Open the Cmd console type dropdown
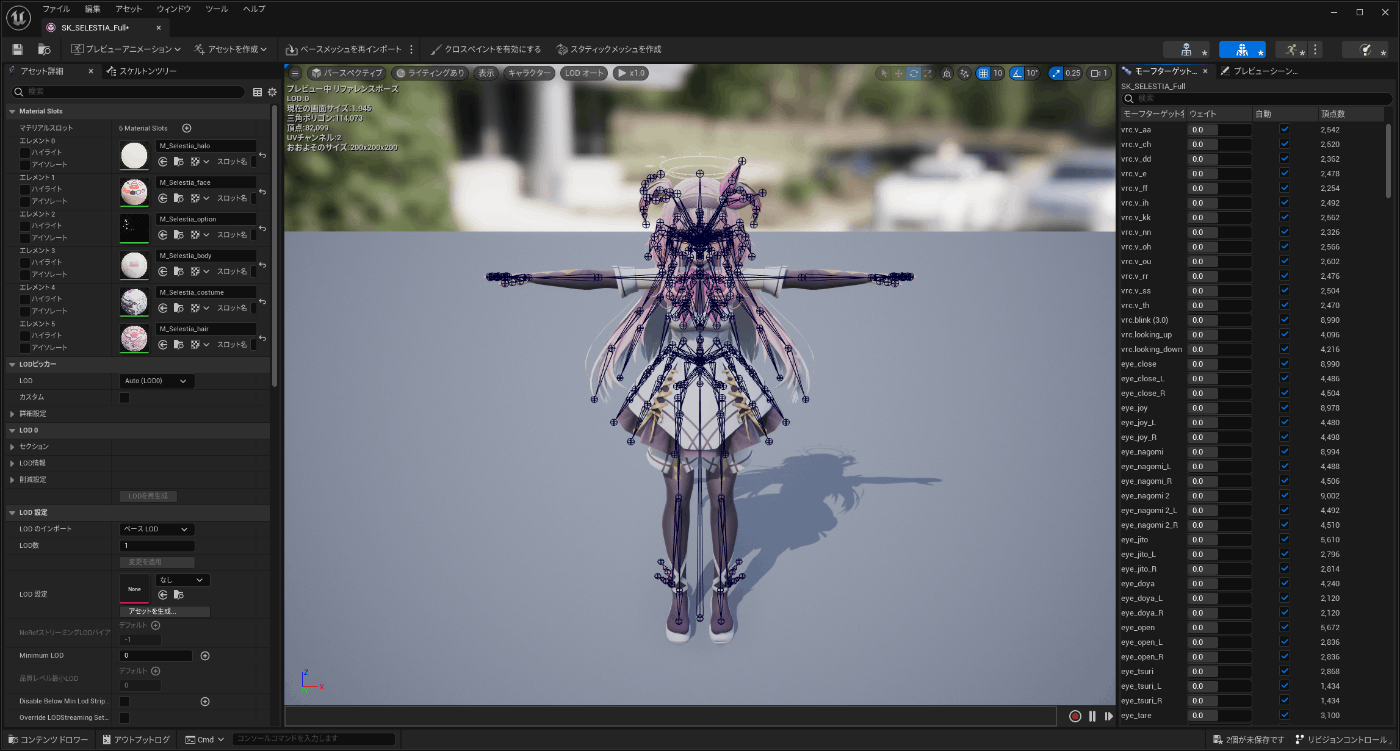The width and height of the screenshot is (1400, 751). click(205, 740)
